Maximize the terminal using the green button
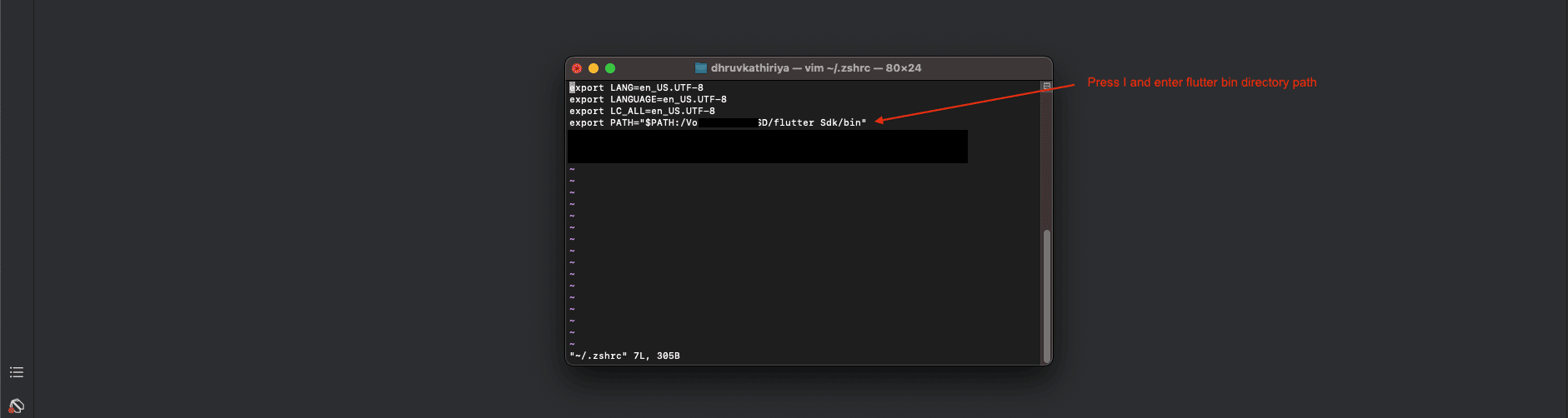1568x418 pixels. point(610,68)
